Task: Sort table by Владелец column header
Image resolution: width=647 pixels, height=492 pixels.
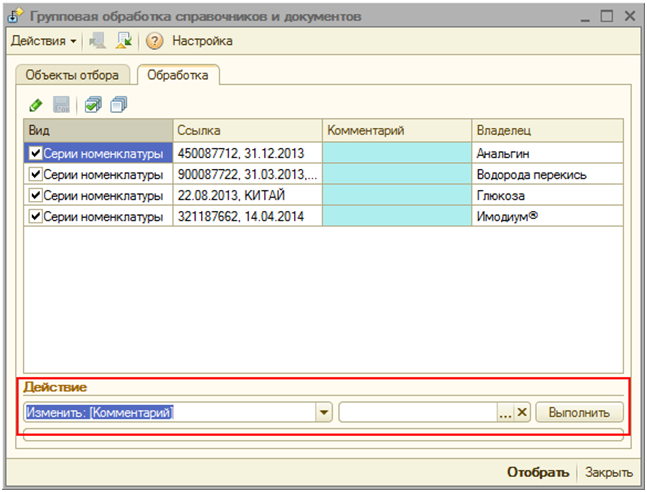Action: click(x=546, y=130)
